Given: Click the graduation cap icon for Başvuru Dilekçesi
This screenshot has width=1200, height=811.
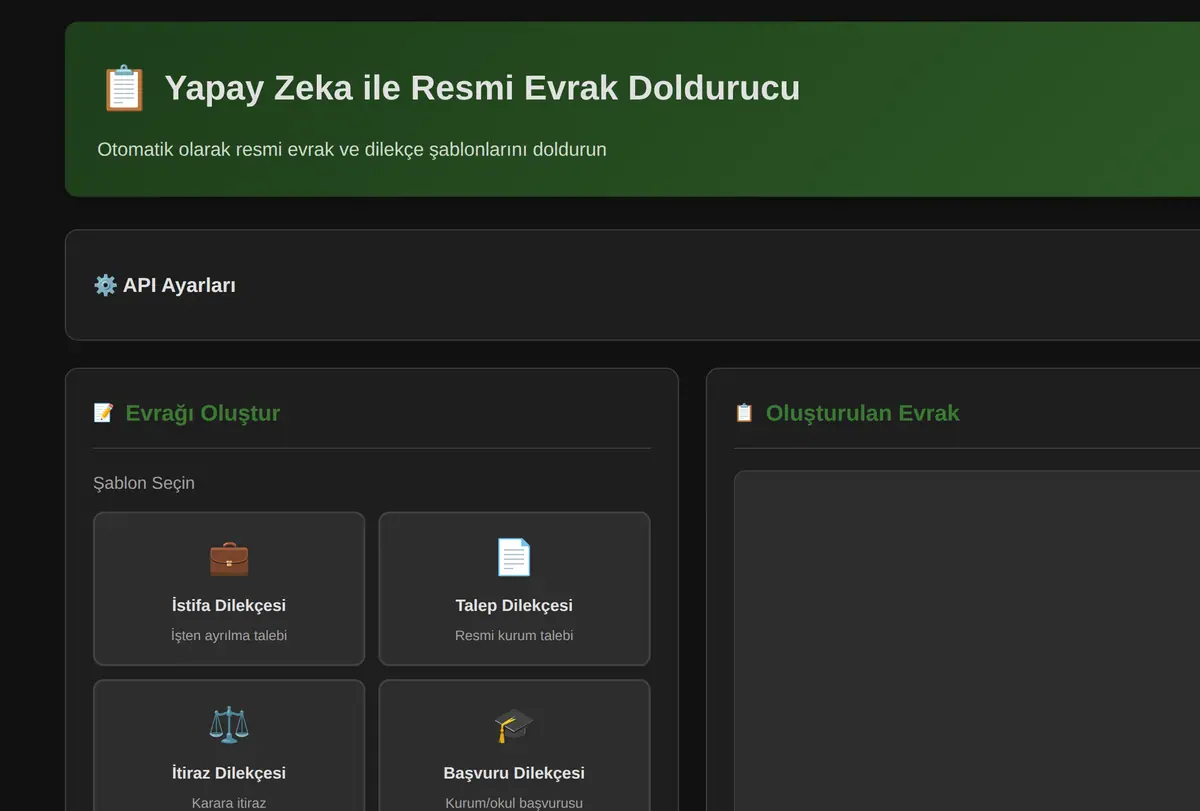Looking at the screenshot, I should pyautogui.click(x=514, y=725).
